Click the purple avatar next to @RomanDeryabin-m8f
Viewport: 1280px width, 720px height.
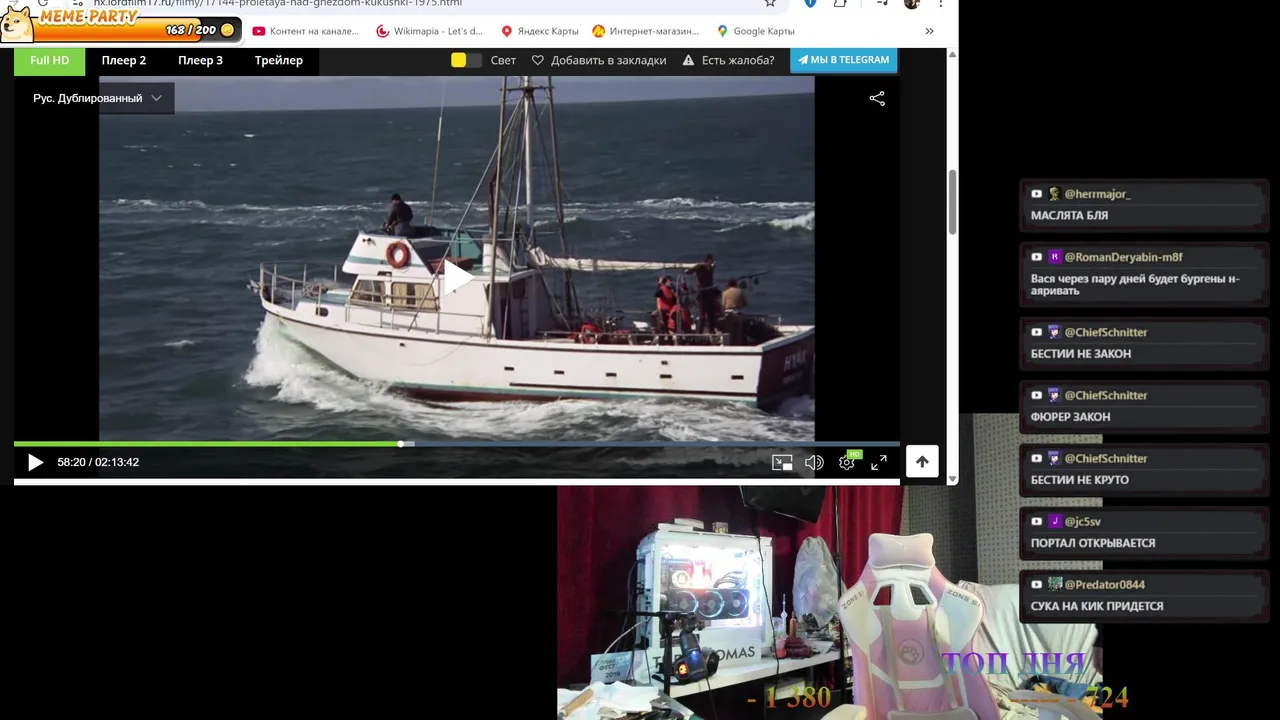(x=1054, y=257)
